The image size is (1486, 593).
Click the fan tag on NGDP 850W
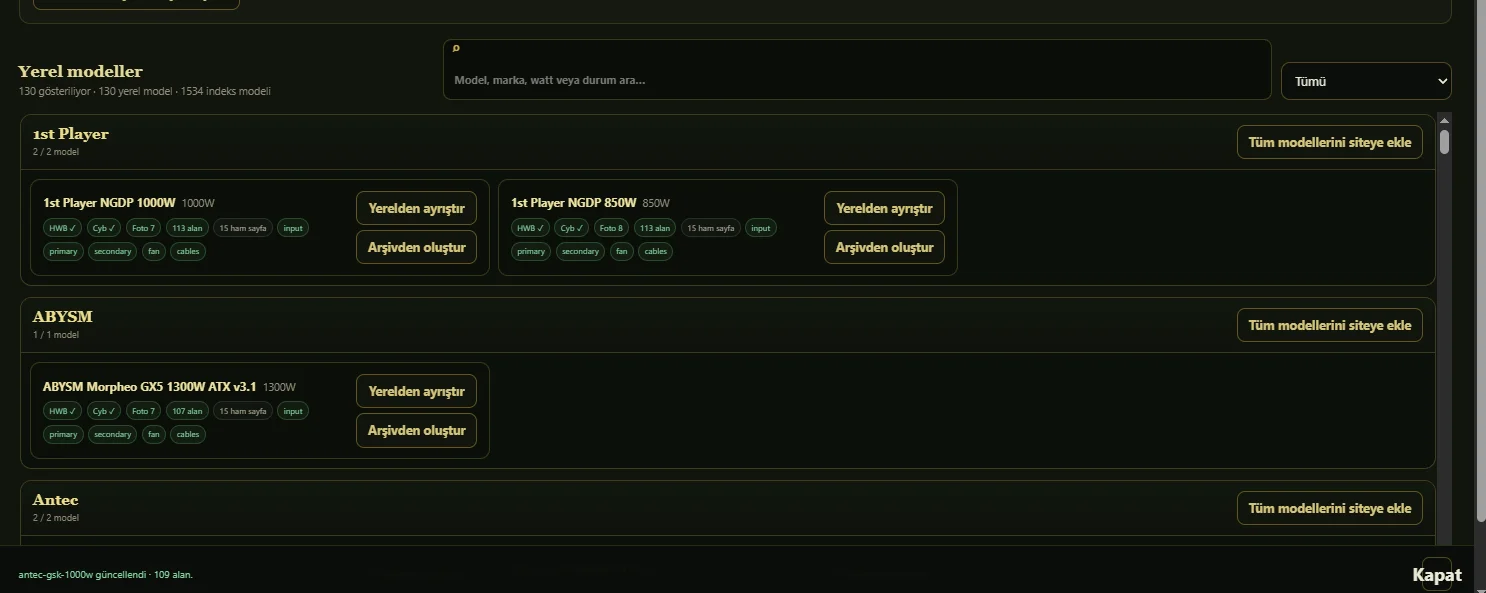(622, 251)
